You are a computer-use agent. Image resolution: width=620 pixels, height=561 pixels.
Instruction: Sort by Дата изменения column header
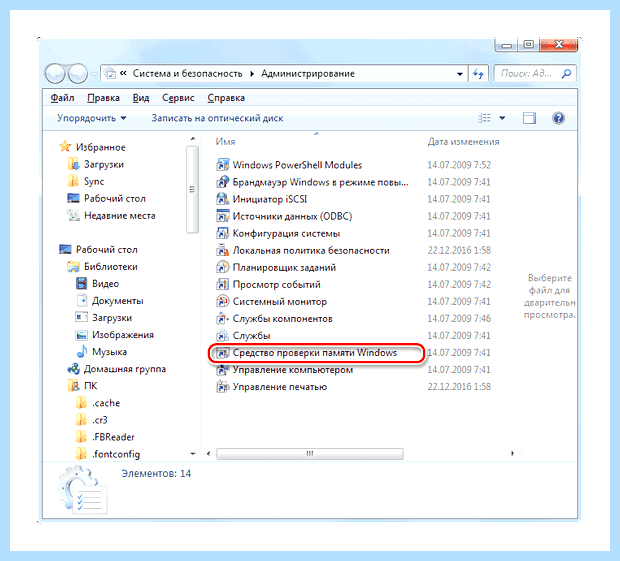[x=463, y=142]
